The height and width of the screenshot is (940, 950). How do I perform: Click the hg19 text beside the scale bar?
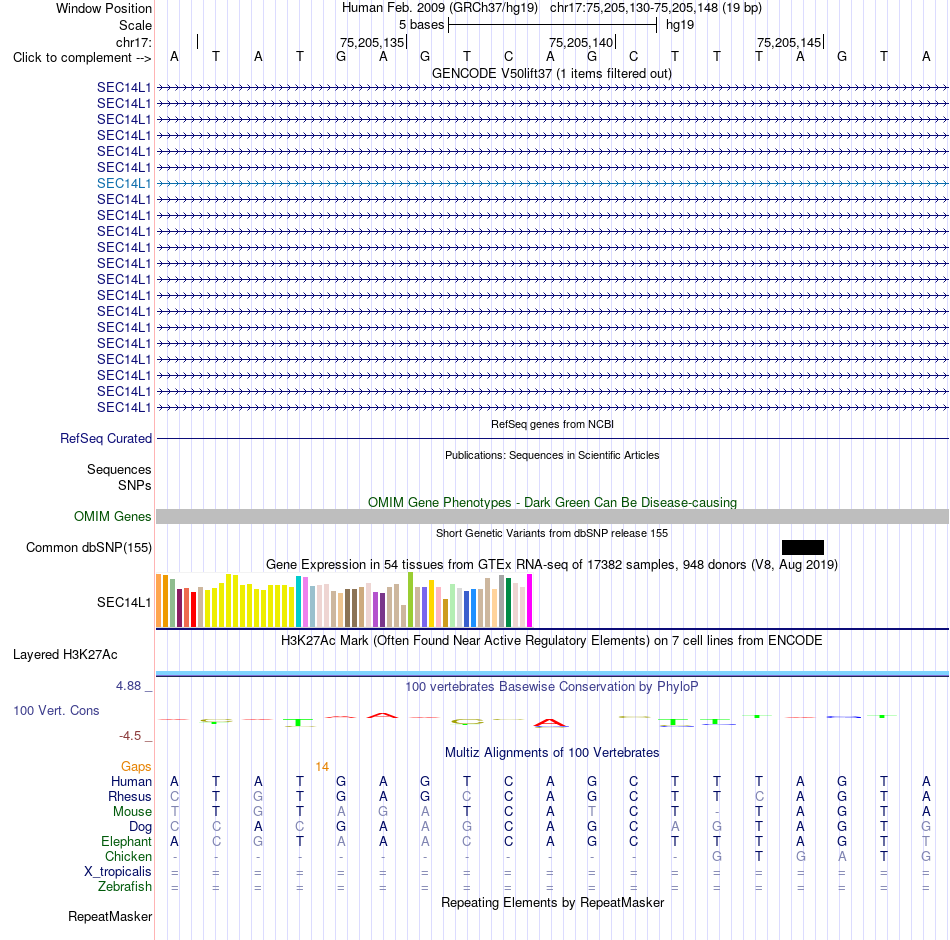[680, 25]
